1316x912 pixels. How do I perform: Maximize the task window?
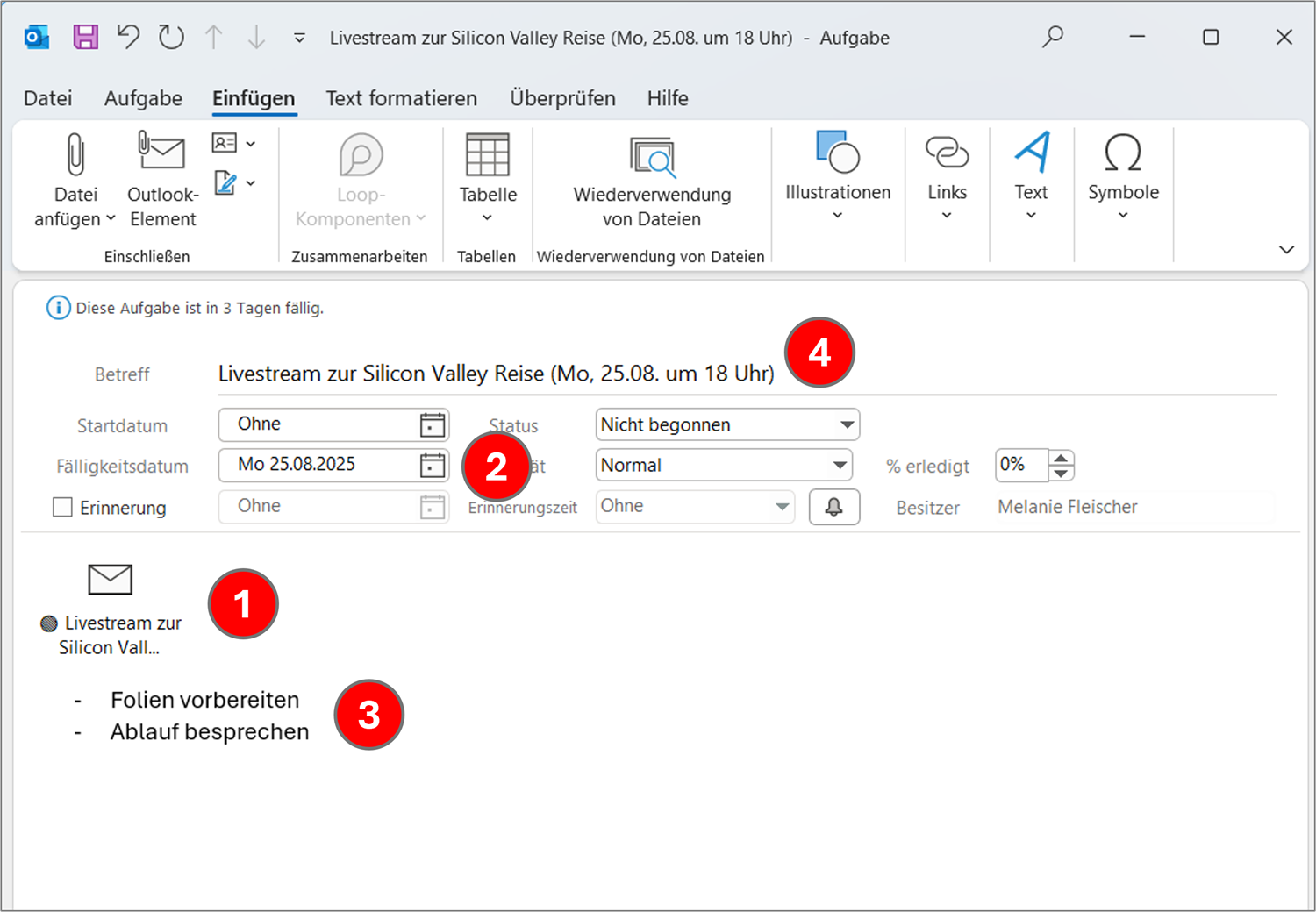click(1211, 37)
